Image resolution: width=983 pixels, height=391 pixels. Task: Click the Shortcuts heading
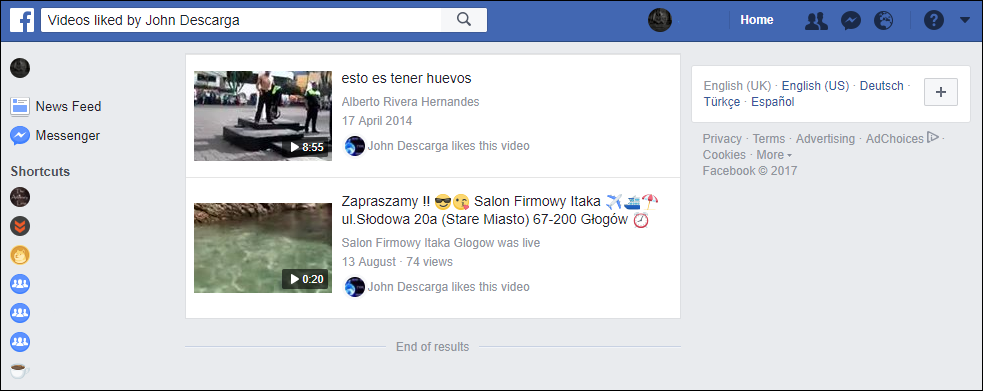[x=40, y=171]
